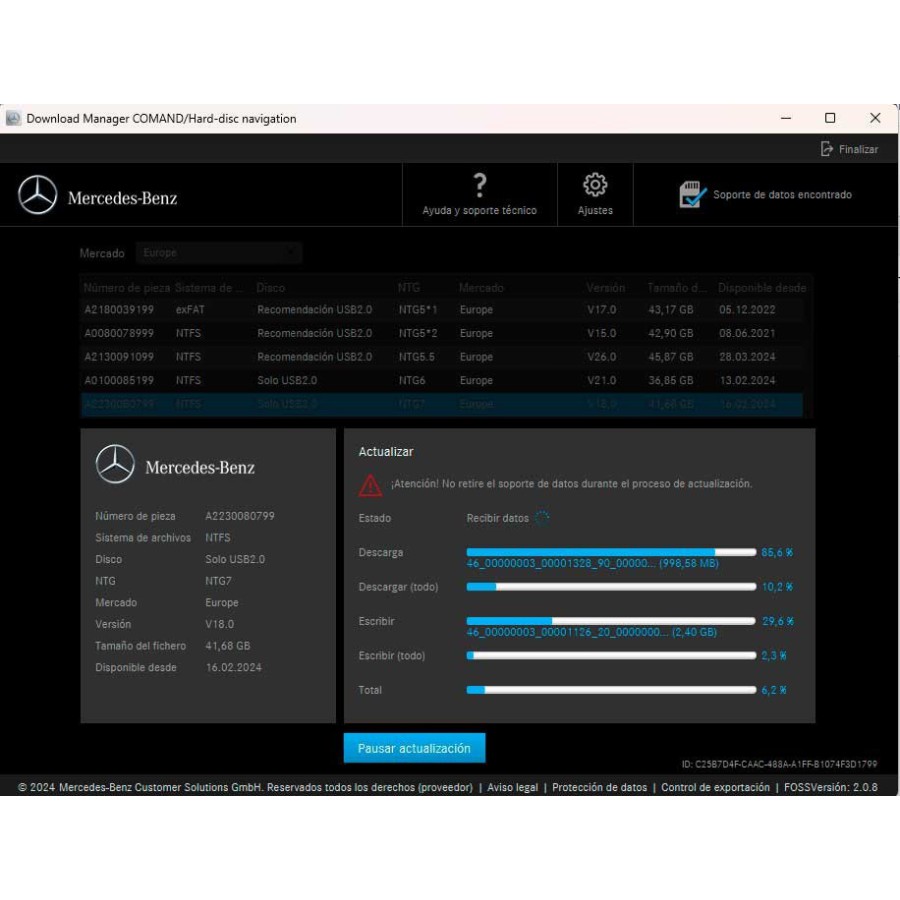This screenshot has height=900, width=900.
Task: Click the Versión column header
Action: click(x=604, y=287)
